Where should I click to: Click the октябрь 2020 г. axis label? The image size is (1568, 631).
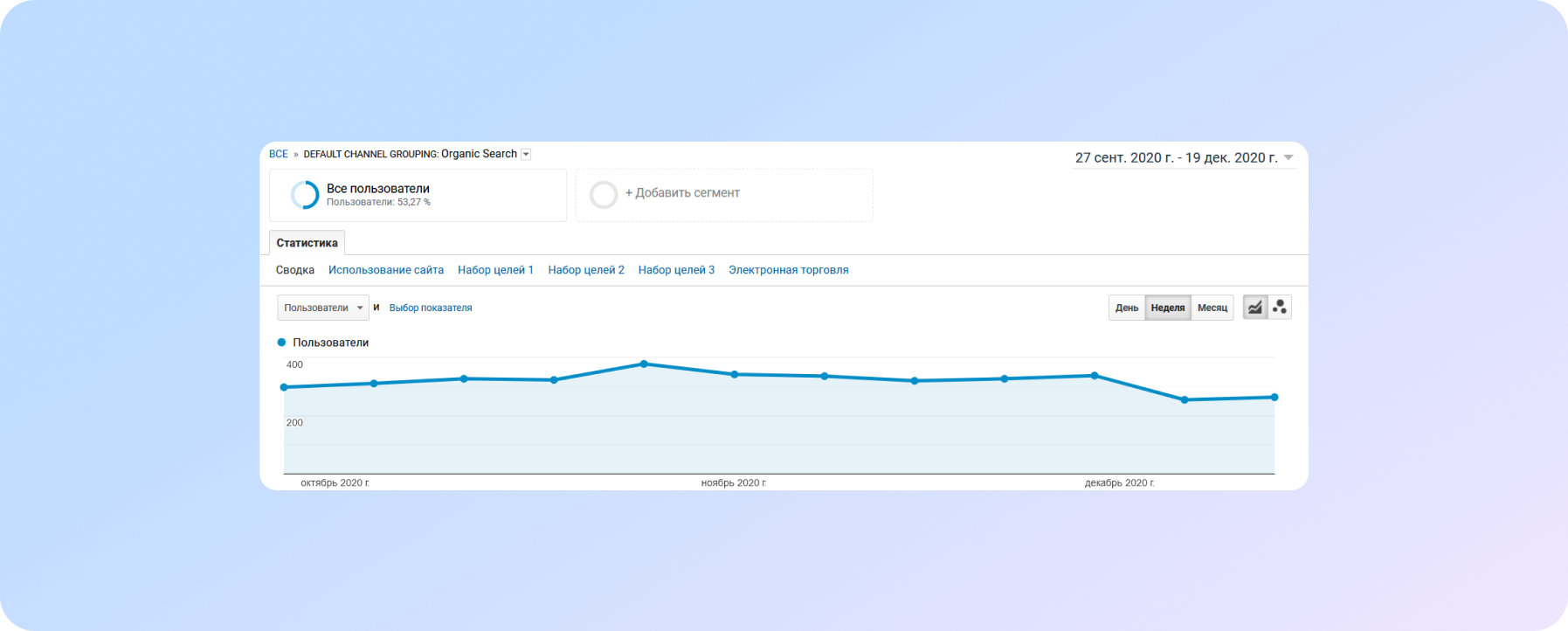coord(335,482)
